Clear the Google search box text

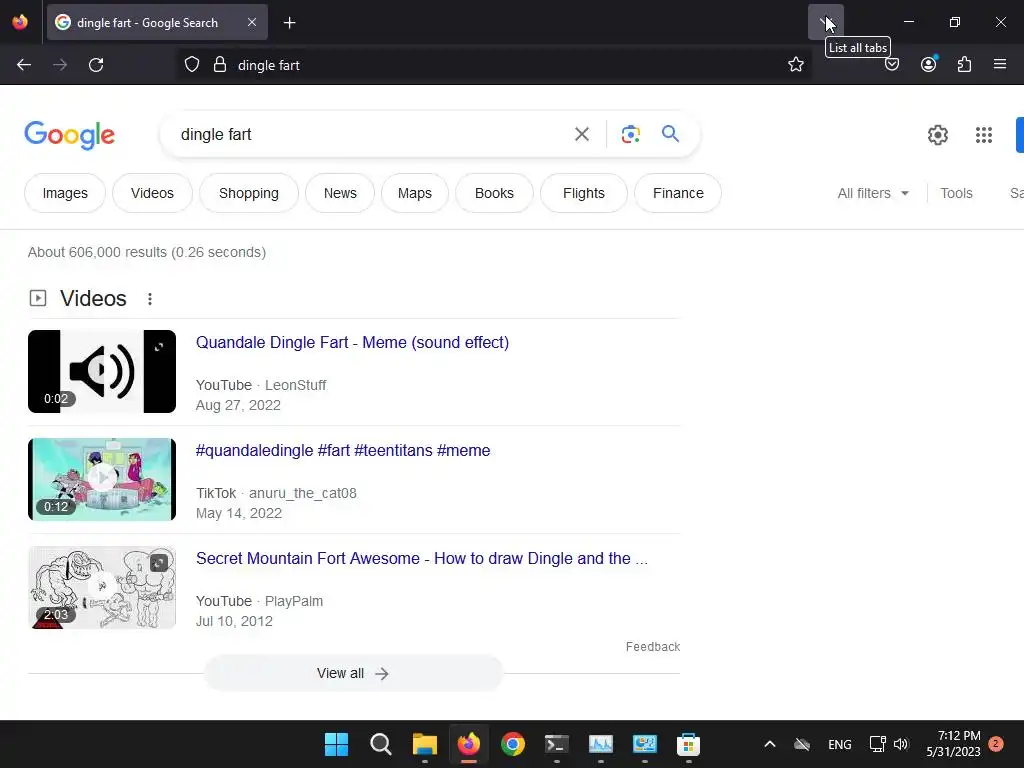[x=581, y=135]
